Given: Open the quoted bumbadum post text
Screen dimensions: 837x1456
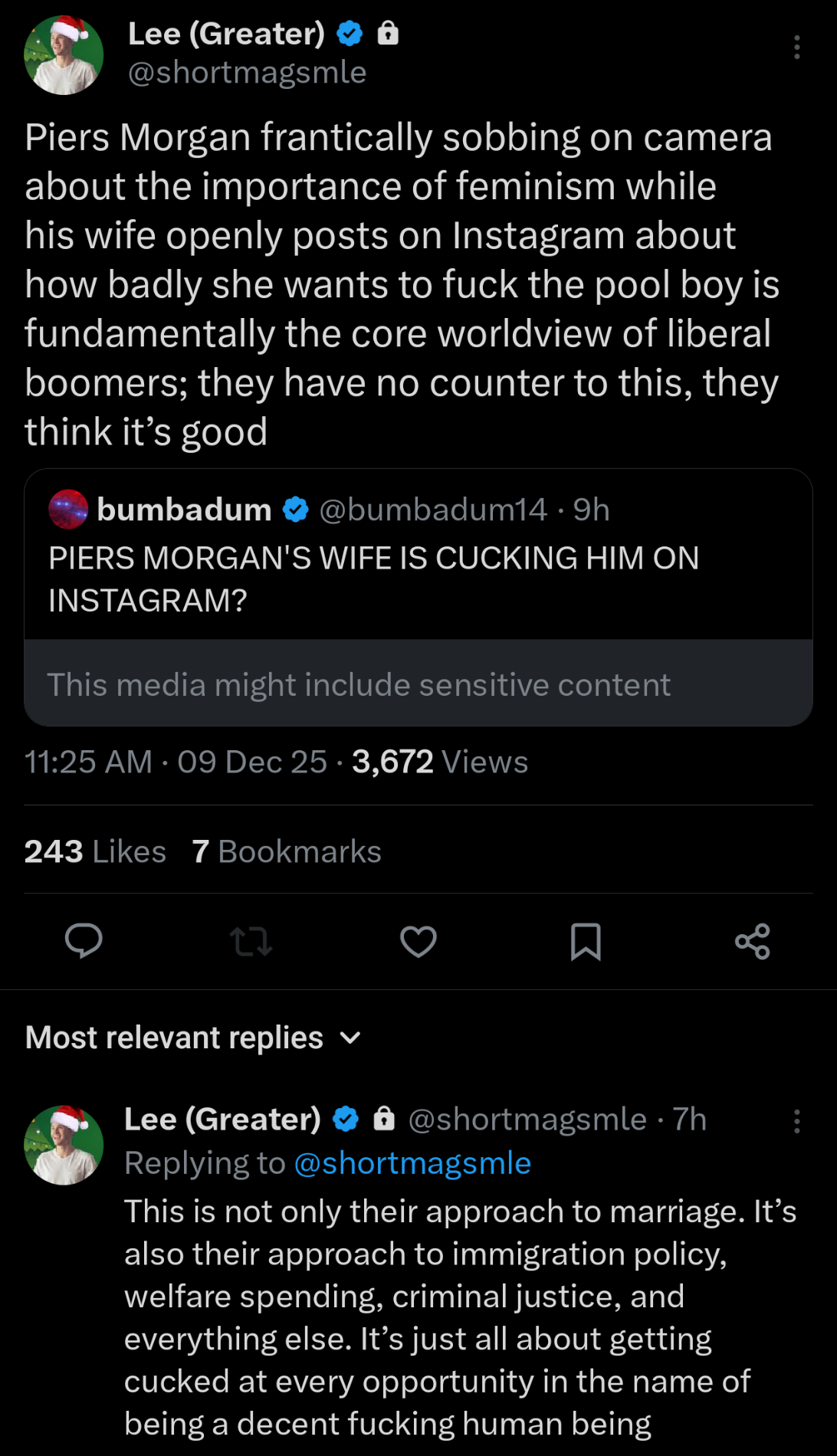Looking at the screenshot, I should (373, 579).
